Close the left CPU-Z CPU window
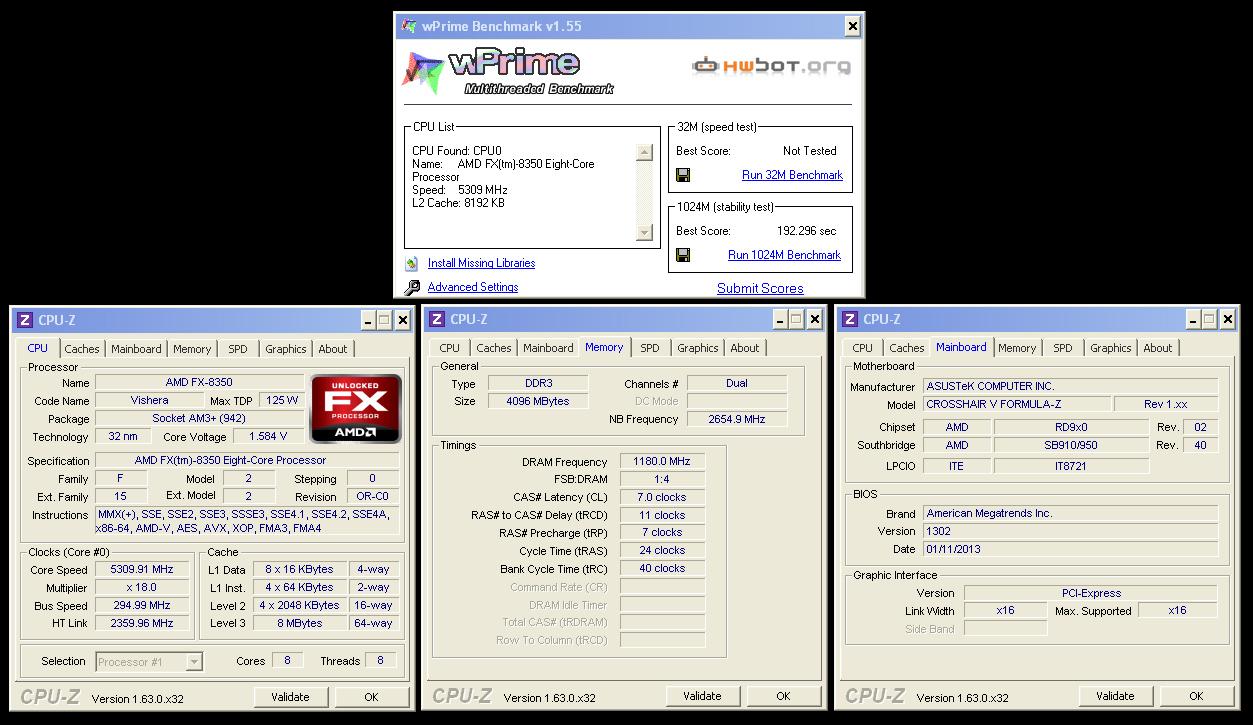This screenshot has height=725, width=1253. 402,320
